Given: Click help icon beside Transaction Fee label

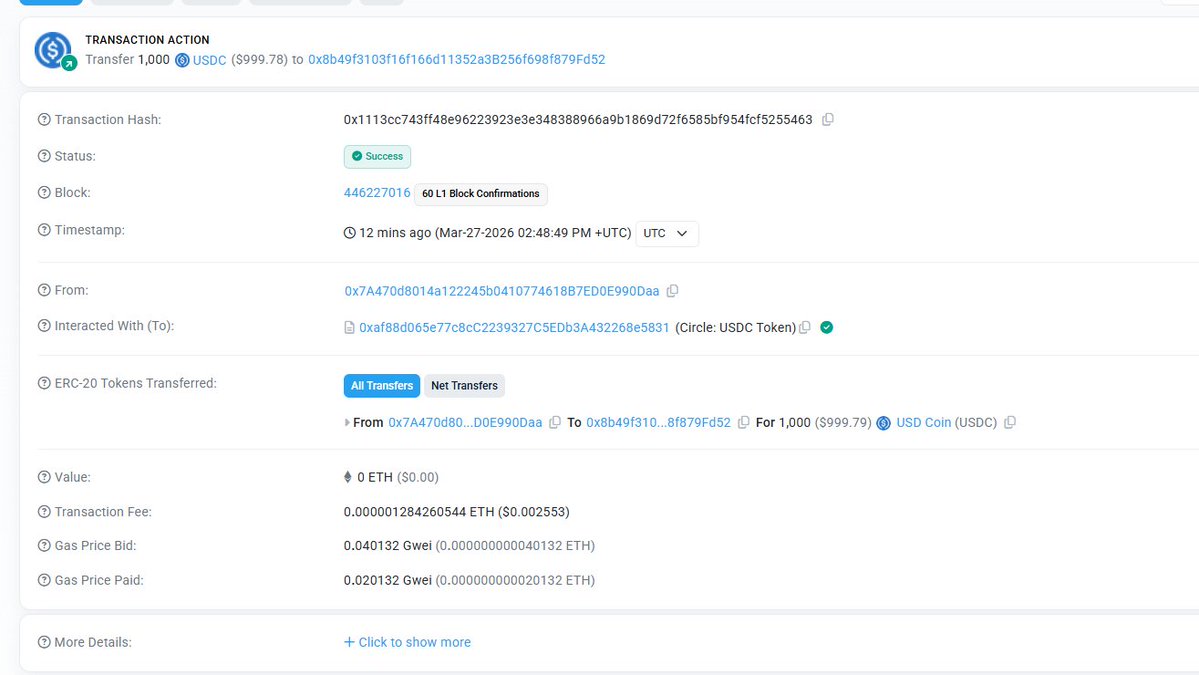Looking at the screenshot, I should [x=44, y=511].
